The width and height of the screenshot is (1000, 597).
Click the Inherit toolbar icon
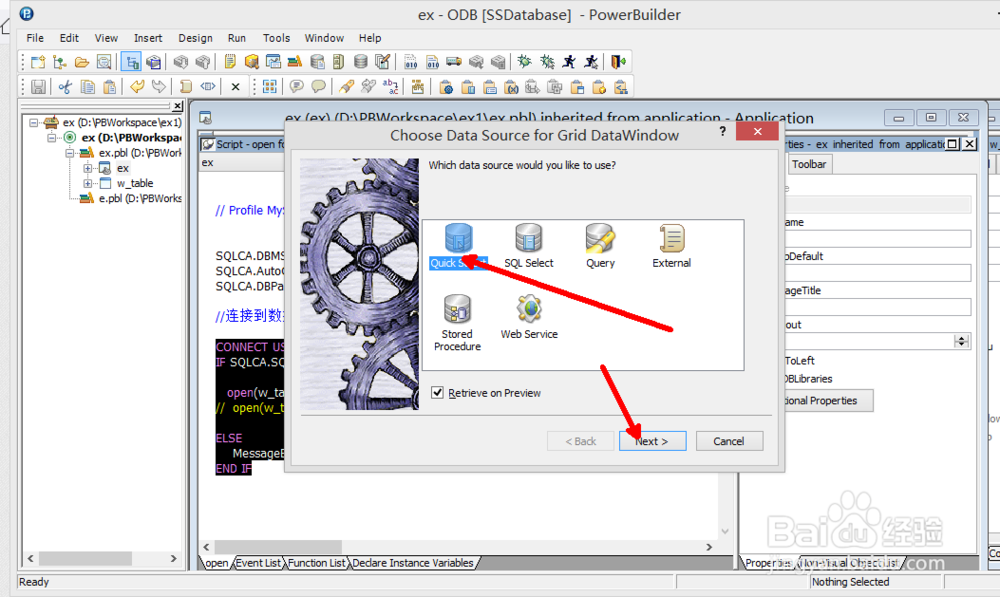tap(60, 62)
